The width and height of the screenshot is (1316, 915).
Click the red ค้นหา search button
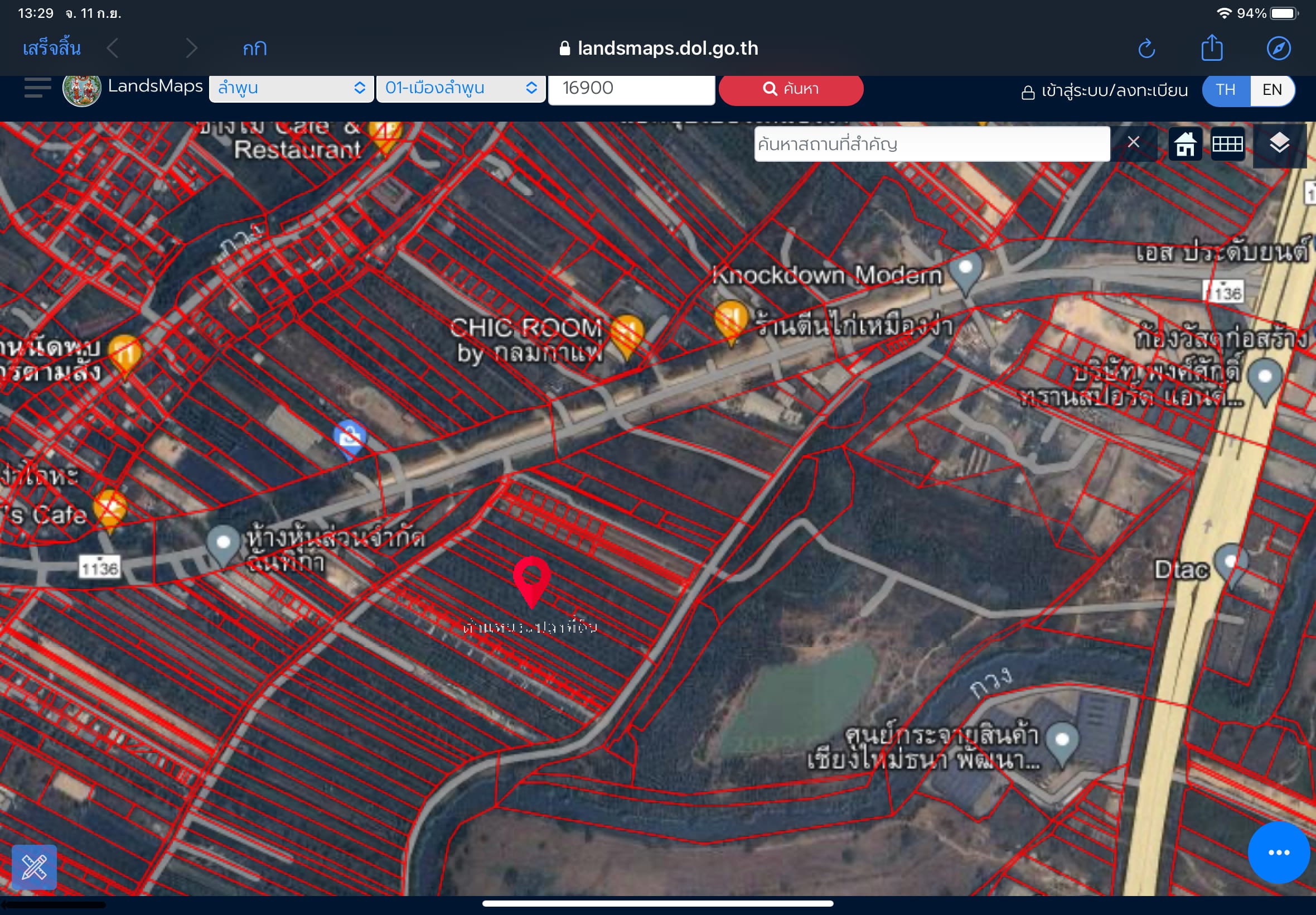791,89
